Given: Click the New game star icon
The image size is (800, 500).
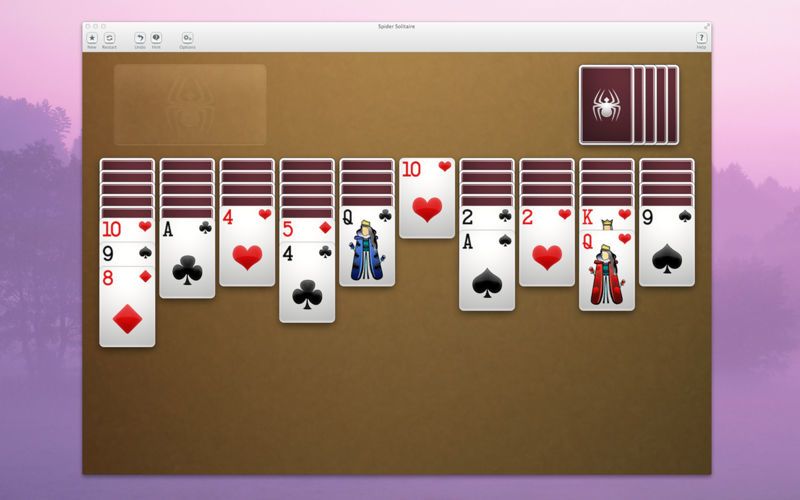Looking at the screenshot, I should (x=92, y=38).
